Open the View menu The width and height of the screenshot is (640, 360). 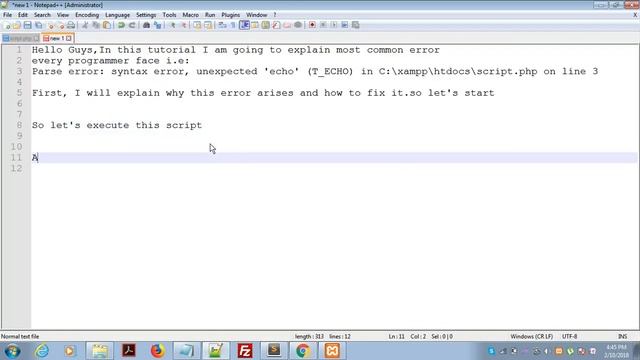pos(62,15)
